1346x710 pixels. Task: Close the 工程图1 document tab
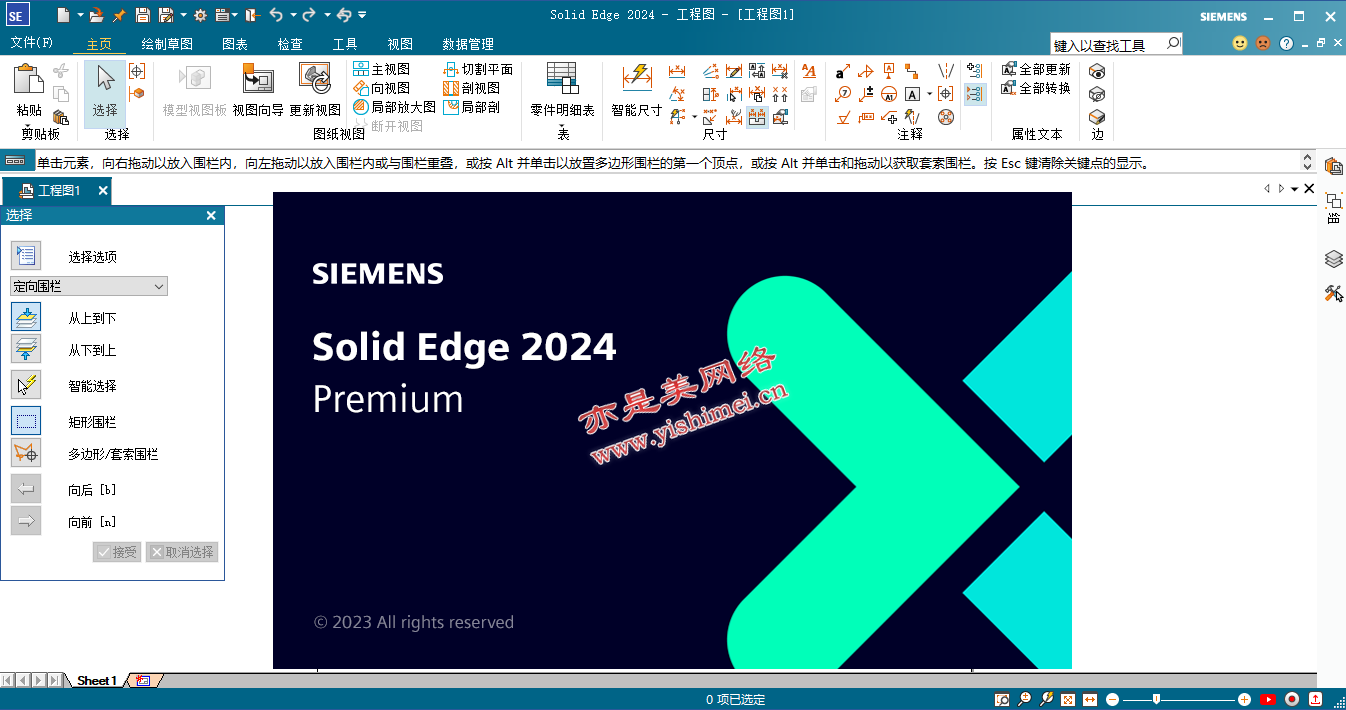tap(103, 190)
